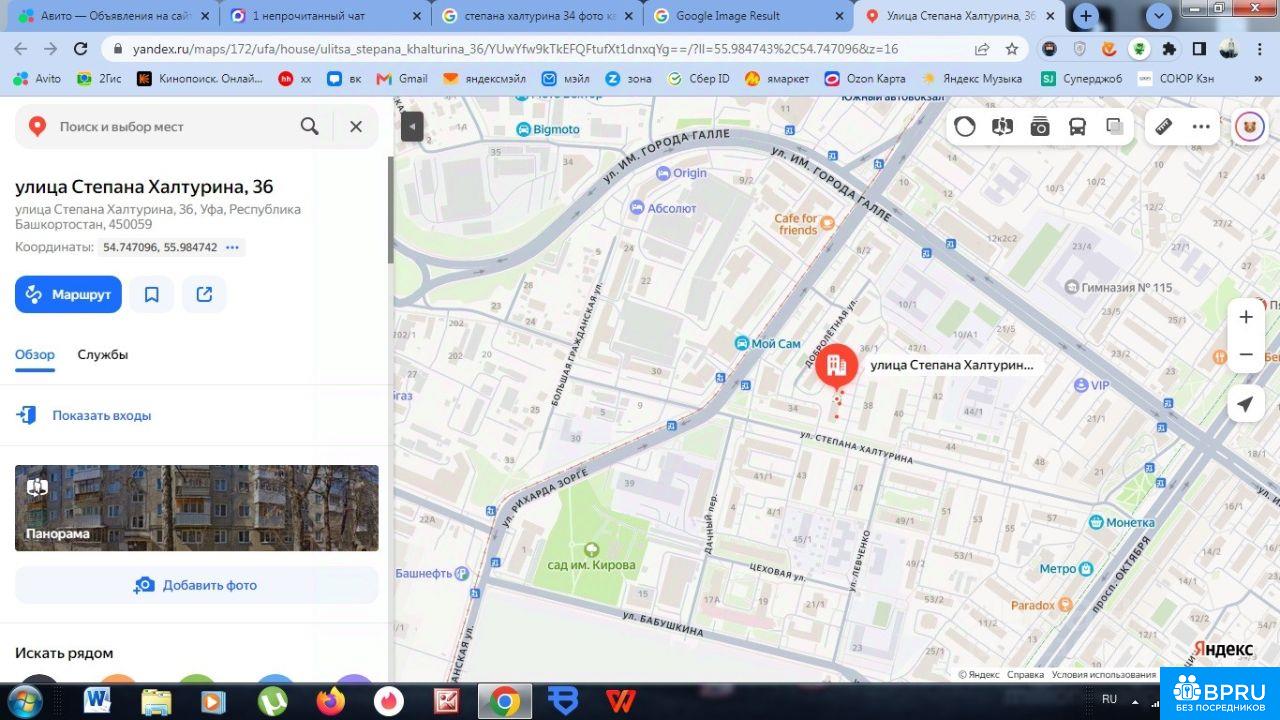Close the 'Google Image Result' tab
The height and width of the screenshot is (720, 1280).
(837, 16)
